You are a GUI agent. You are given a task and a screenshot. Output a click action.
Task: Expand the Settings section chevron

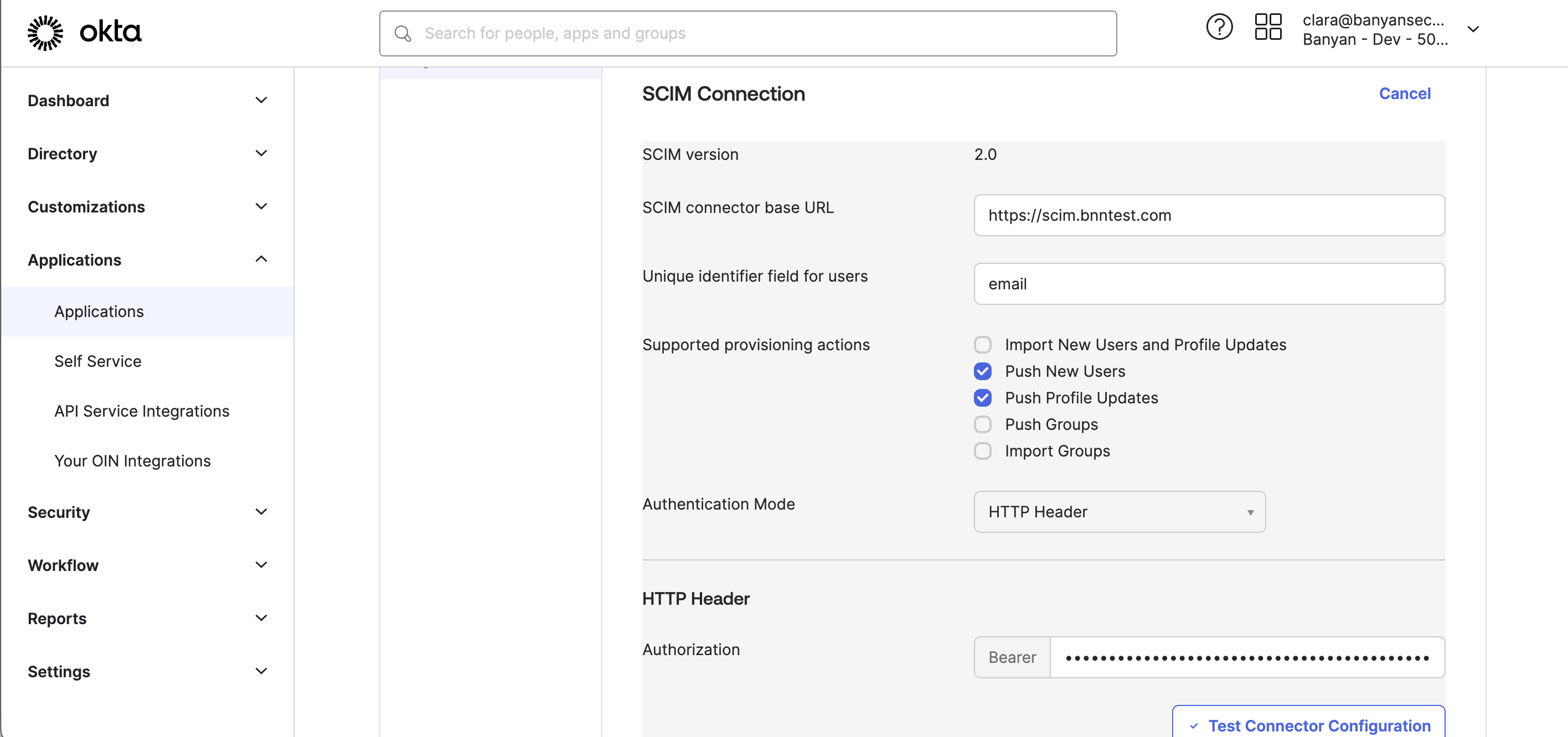click(261, 671)
